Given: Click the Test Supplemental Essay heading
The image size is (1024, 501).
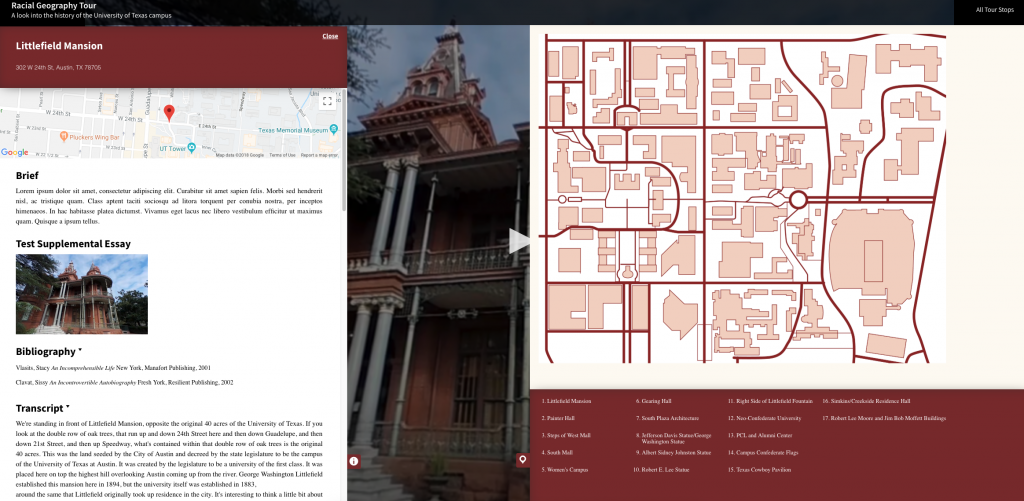Looking at the screenshot, I should (x=73, y=244).
